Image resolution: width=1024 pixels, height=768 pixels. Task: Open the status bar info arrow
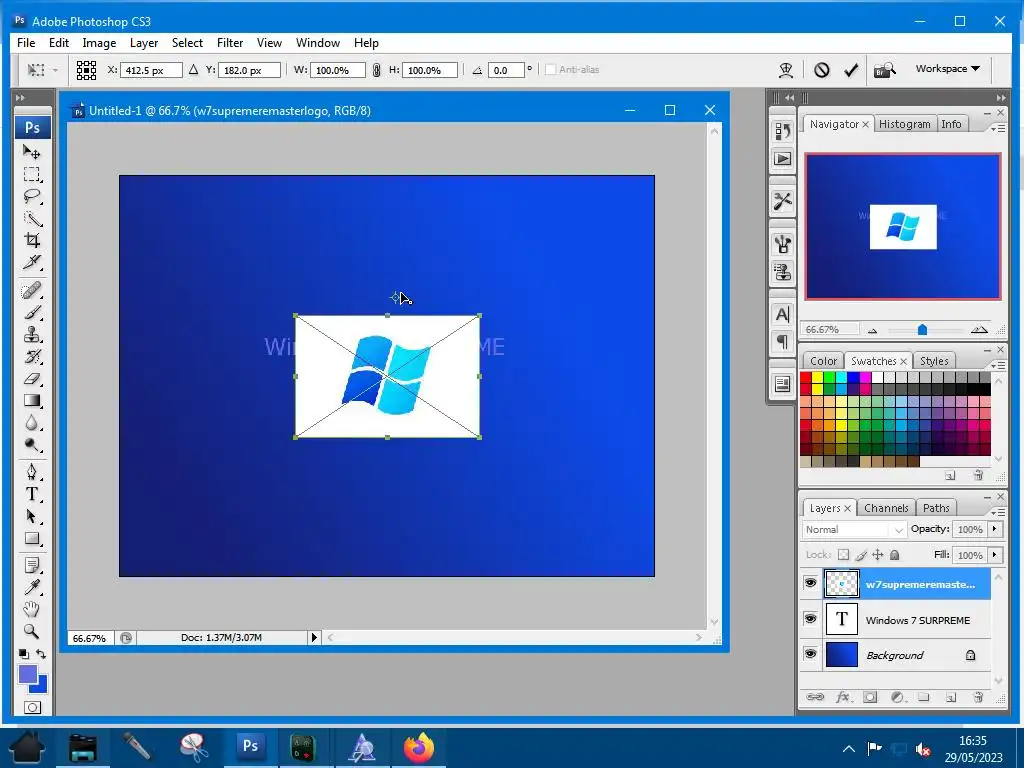coord(314,637)
